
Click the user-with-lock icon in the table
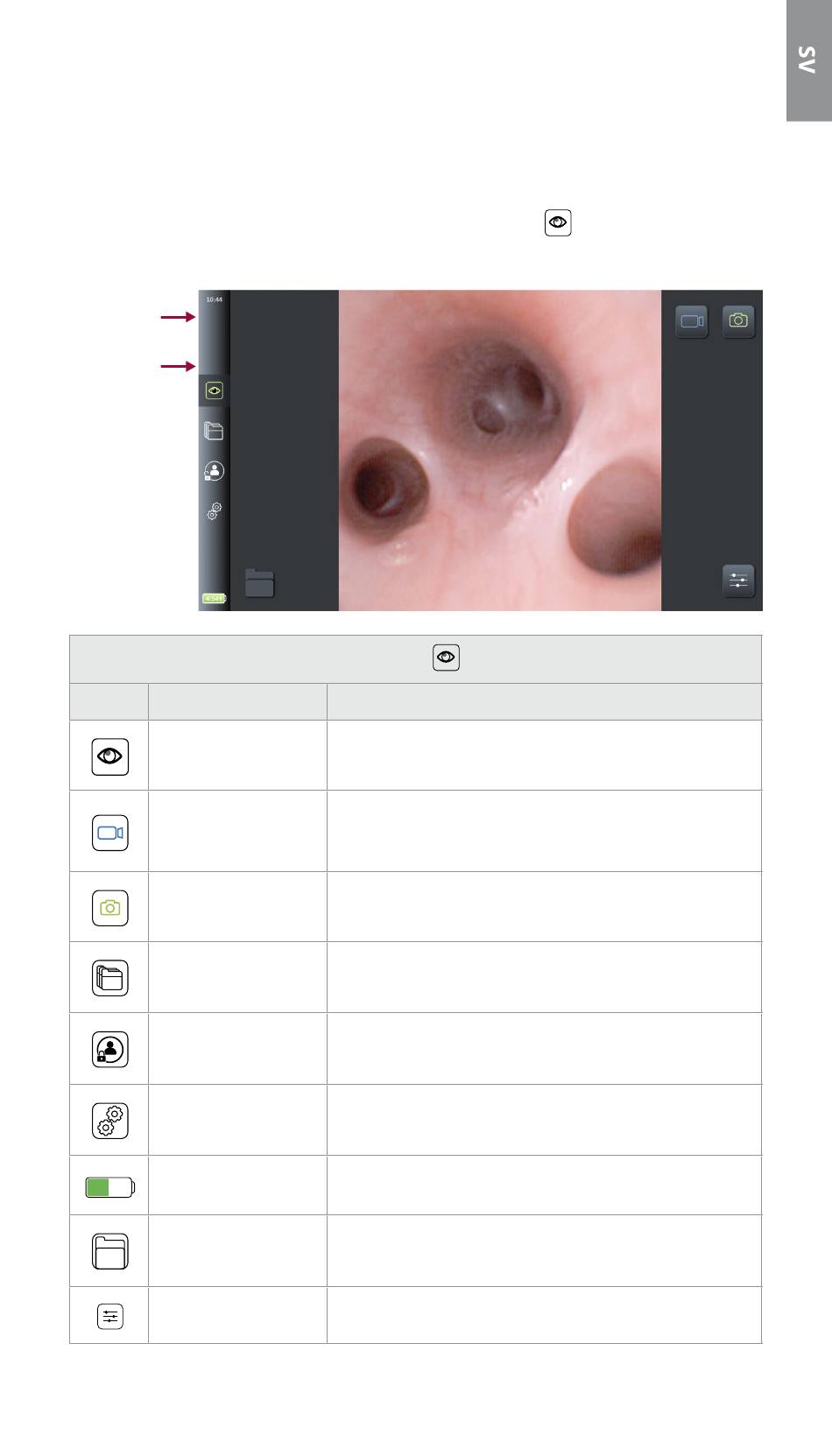click(x=110, y=1049)
